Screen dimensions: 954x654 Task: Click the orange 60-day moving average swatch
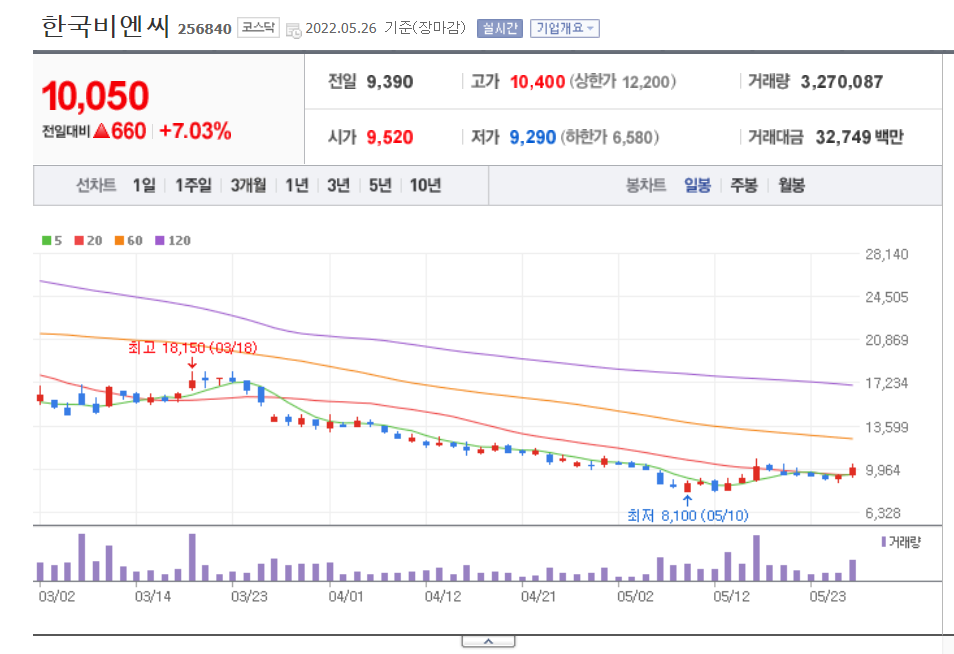(x=119, y=240)
